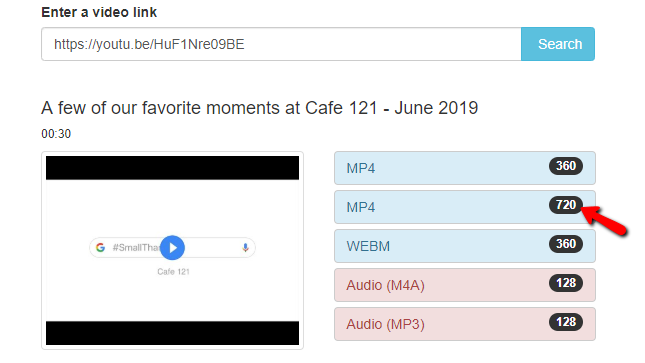This screenshot has width=645, height=363.
Task: Click the red arrow annotation
Action: [x=604, y=221]
